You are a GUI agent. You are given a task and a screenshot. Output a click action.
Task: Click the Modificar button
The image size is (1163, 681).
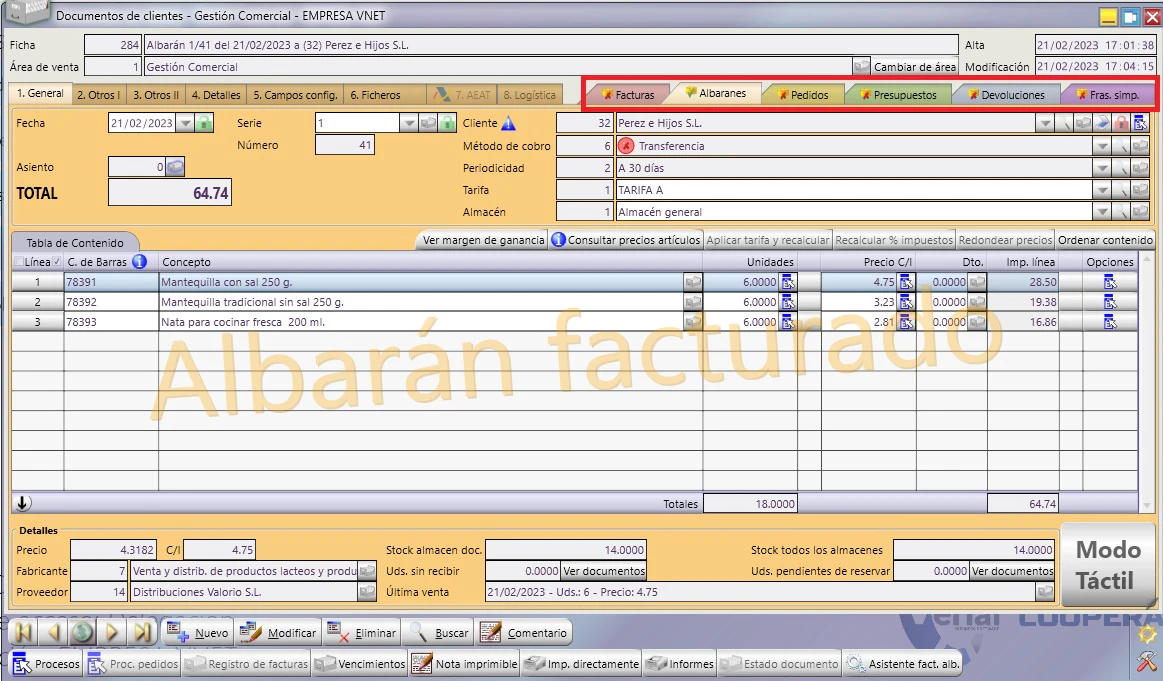click(280, 633)
